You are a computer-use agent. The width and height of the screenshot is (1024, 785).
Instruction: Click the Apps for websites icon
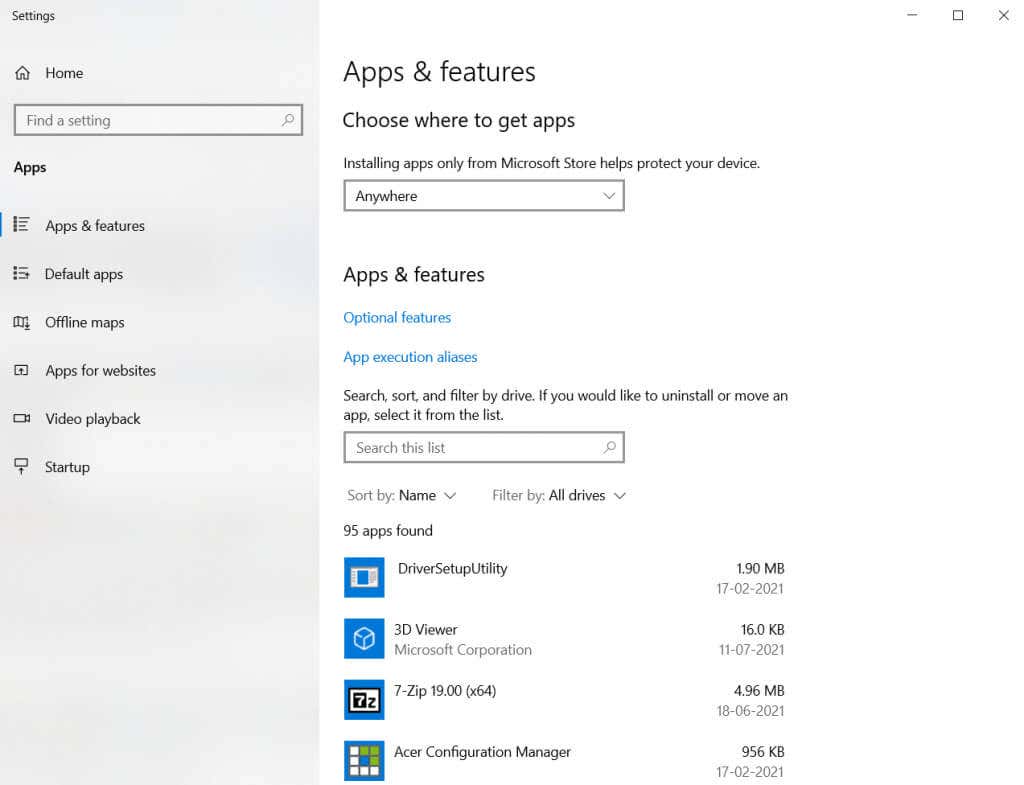click(x=22, y=370)
